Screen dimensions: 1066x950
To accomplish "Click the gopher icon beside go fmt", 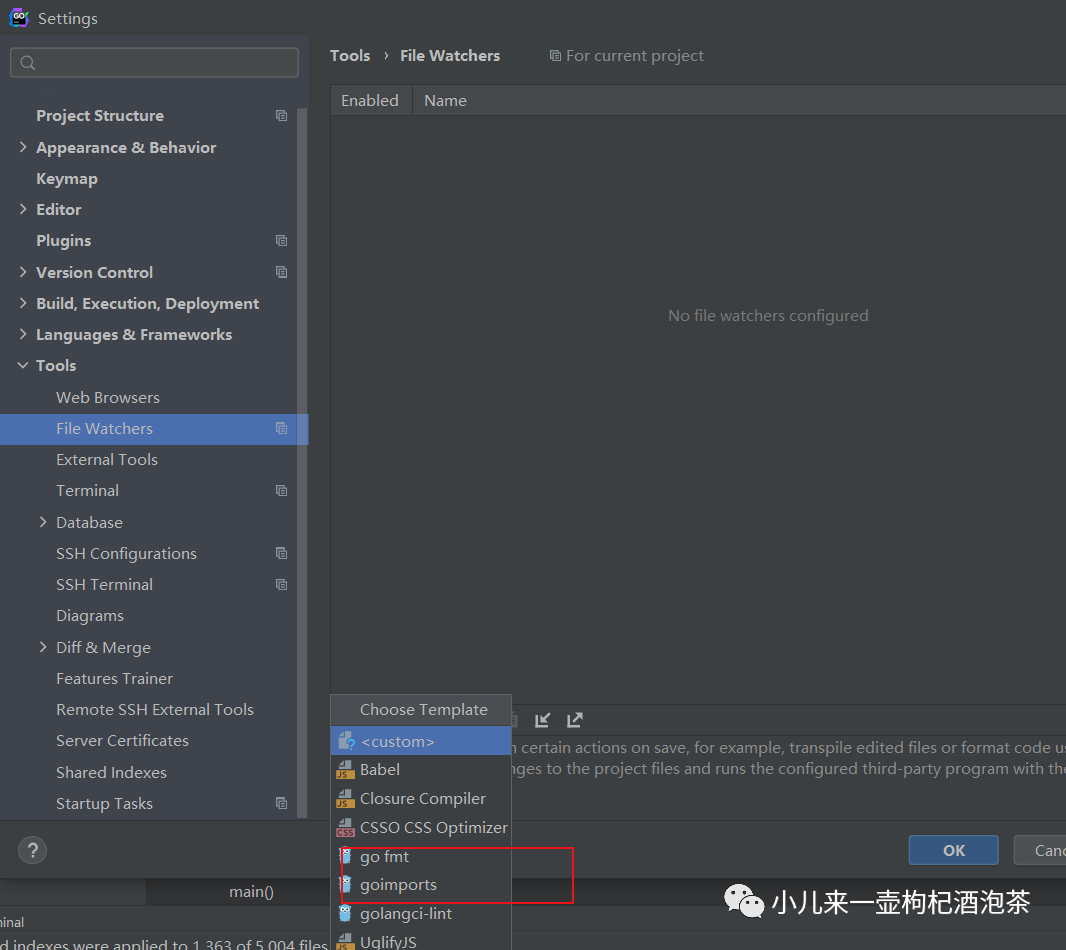I will pyautogui.click(x=345, y=856).
